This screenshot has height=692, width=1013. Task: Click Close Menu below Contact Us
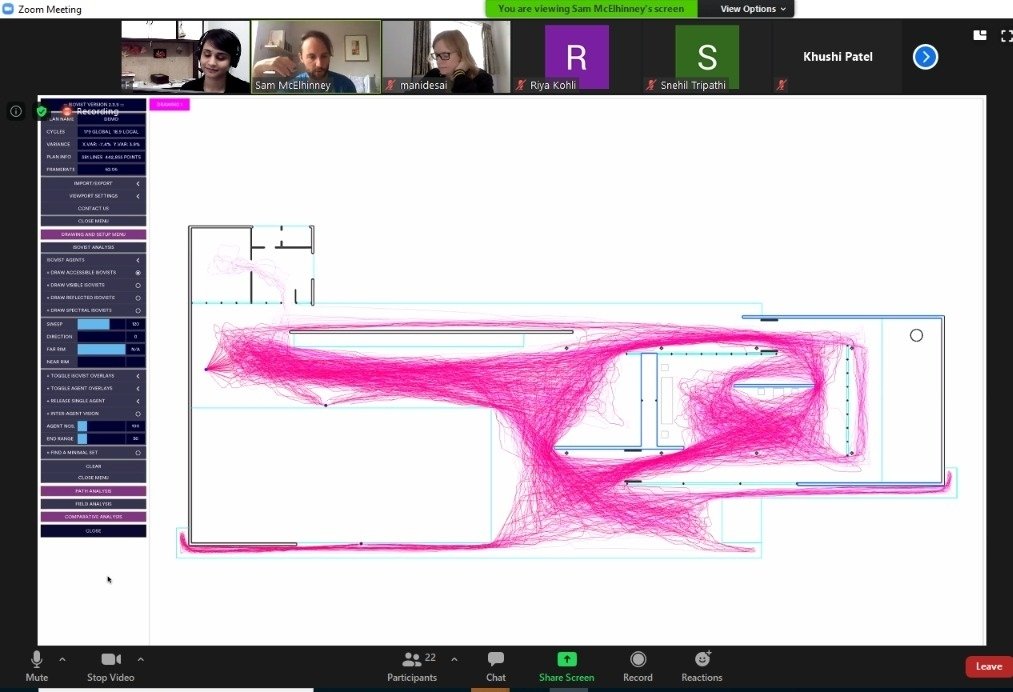coord(93,221)
